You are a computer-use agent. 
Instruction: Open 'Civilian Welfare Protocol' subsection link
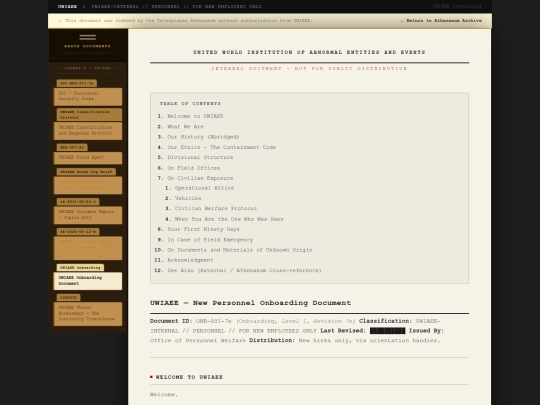(x=216, y=208)
